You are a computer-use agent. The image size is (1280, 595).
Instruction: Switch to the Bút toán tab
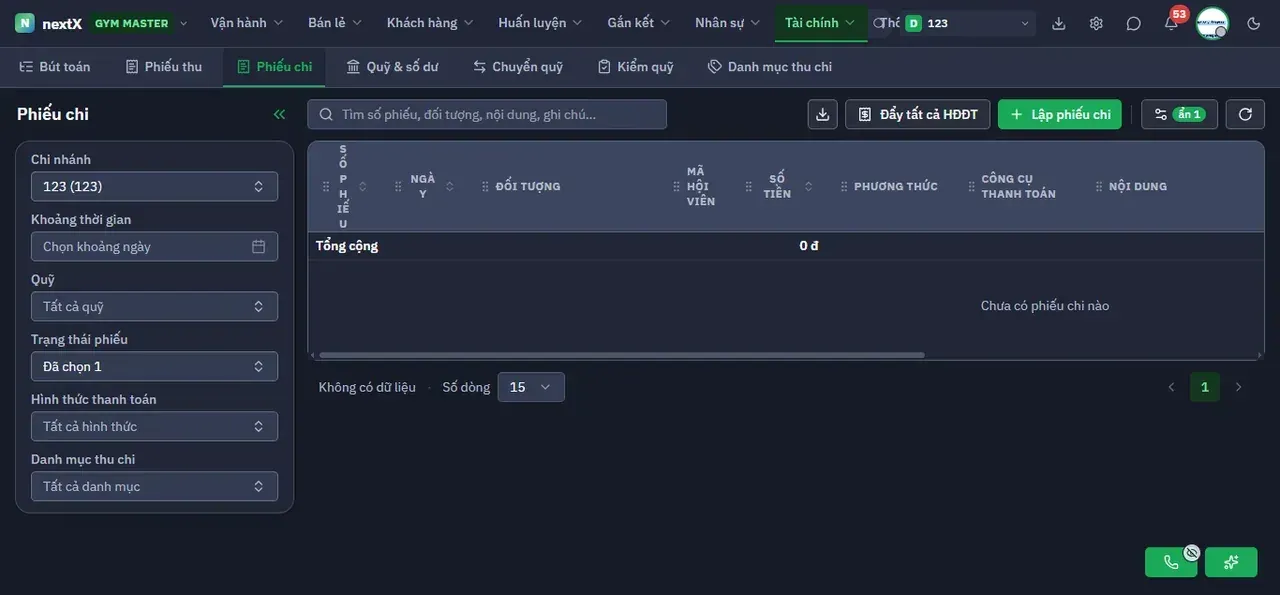tap(55, 67)
